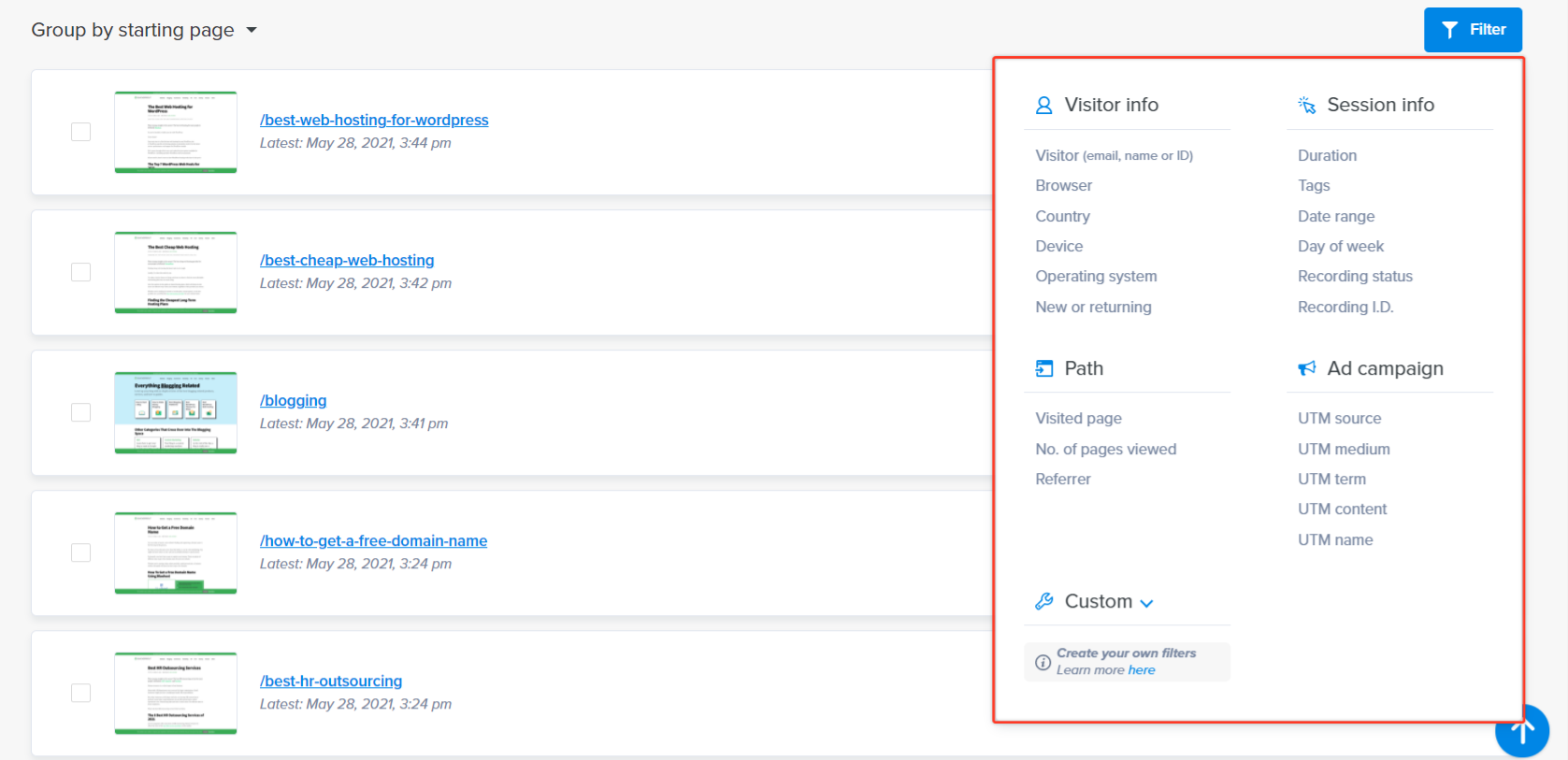Click the Custom wrench icon
Image resolution: width=1568 pixels, height=760 pixels.
coord(1043,601)
